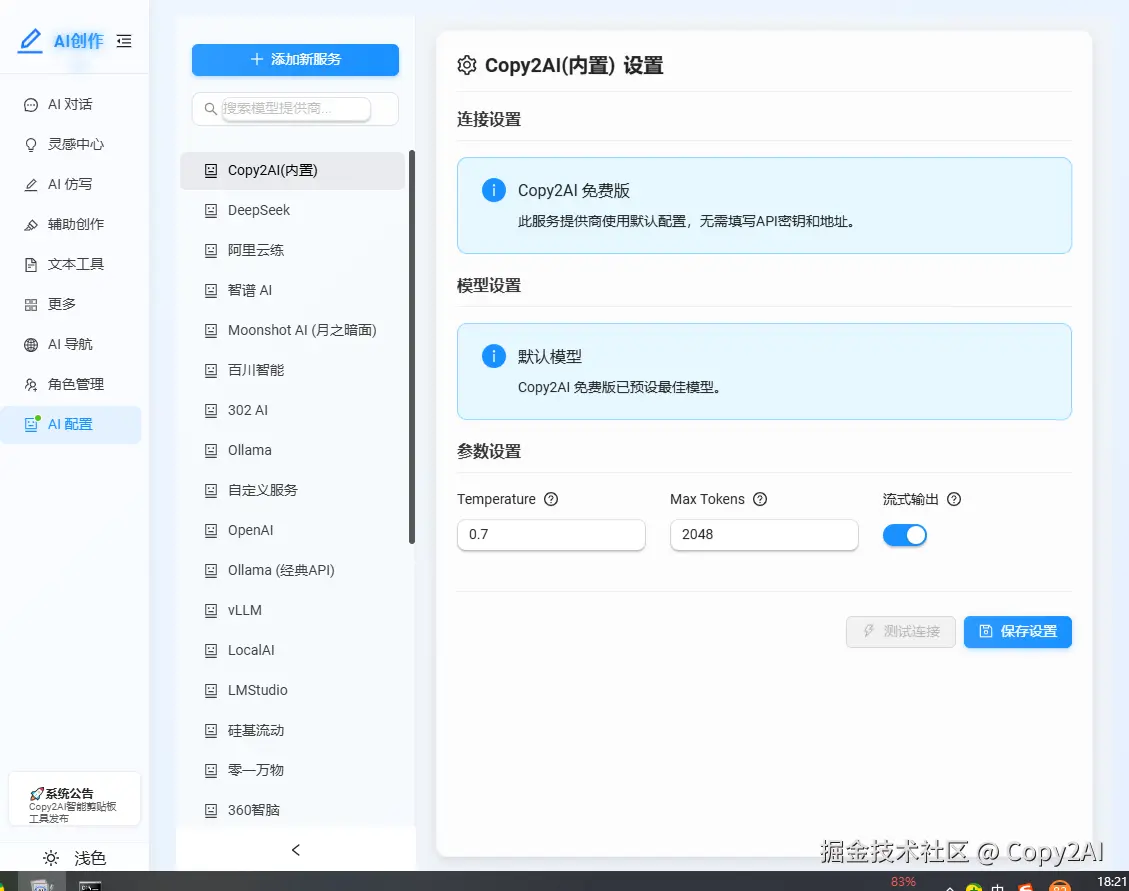This screenshot has width=1129, height=891.
Task: Collapse provider panel with the left chevron
Action: tap(296, 850)
